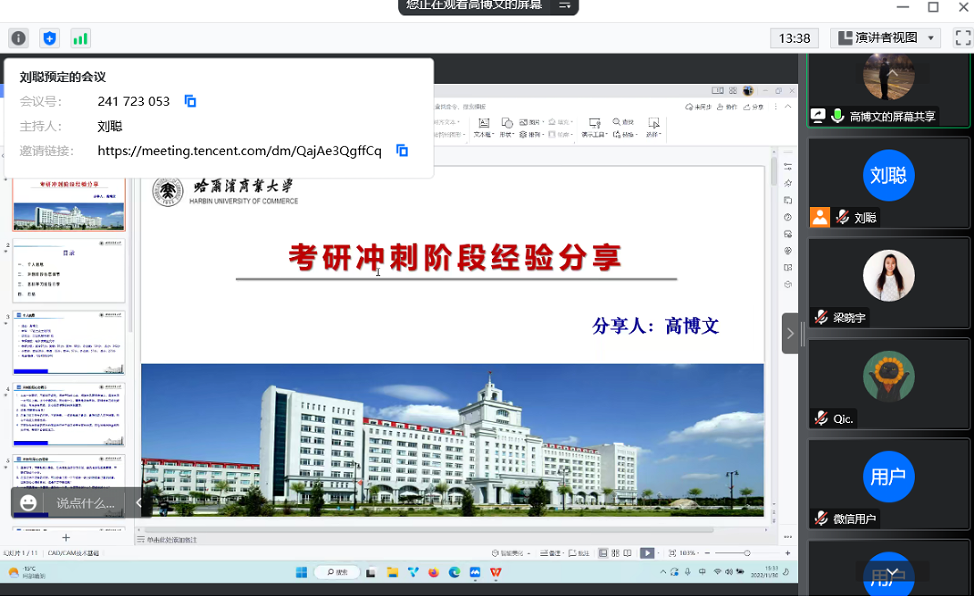Copy the meeting number 241 723 053
This screenshot has height=597, width=974.
[x=191, y=101]
